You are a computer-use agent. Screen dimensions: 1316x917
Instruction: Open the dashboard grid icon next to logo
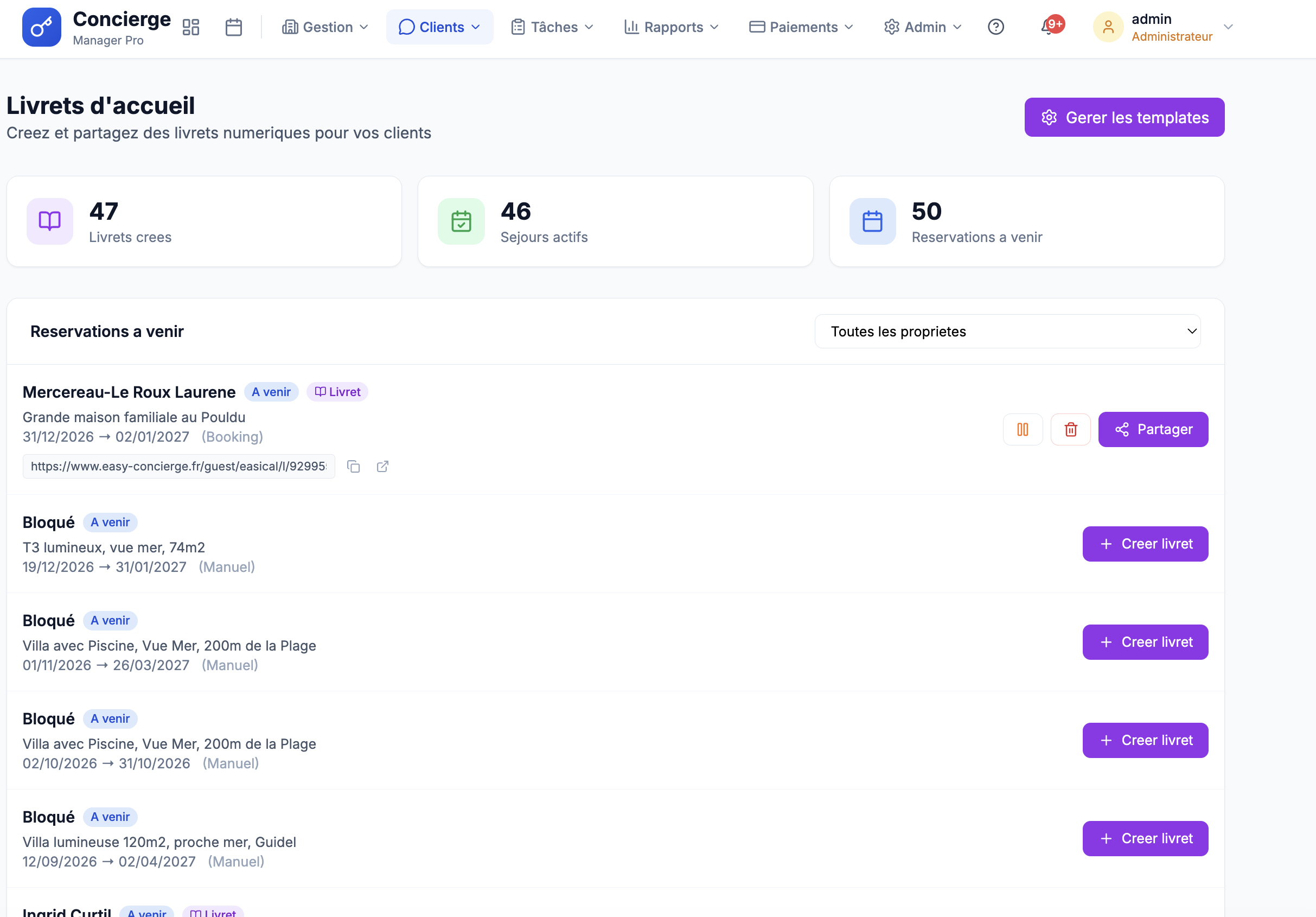tap(191, 27)
